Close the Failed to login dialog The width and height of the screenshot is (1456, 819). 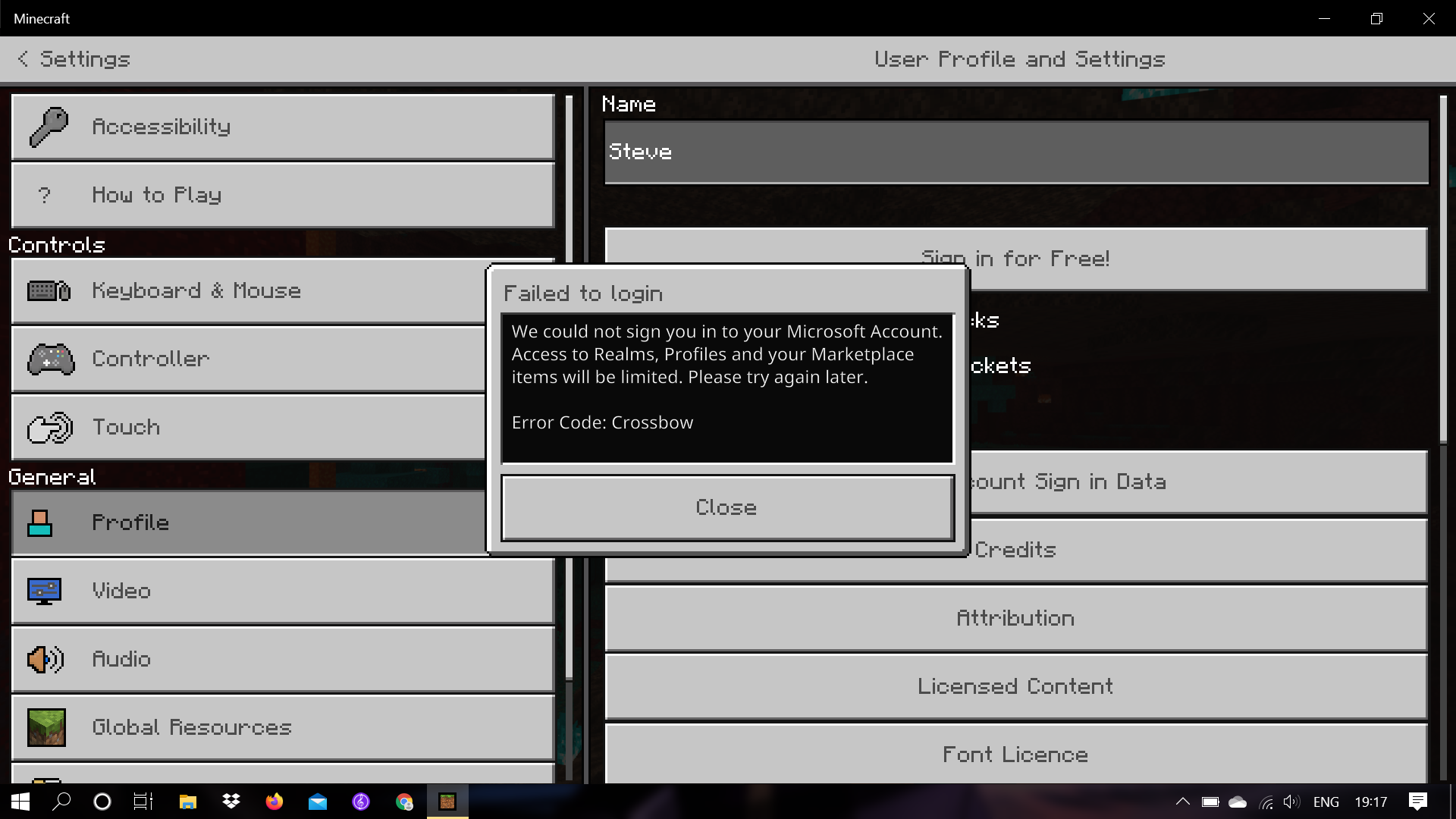[726, 507]
